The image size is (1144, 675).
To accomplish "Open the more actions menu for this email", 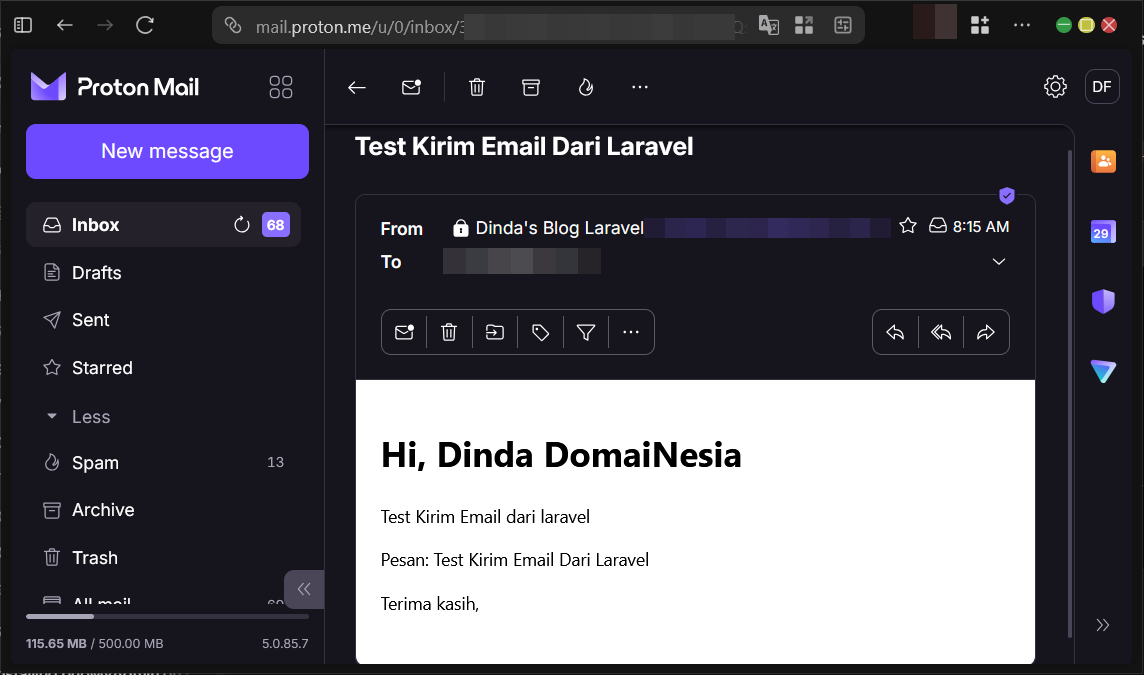I will pyautogui.click(x=631, y=331).
